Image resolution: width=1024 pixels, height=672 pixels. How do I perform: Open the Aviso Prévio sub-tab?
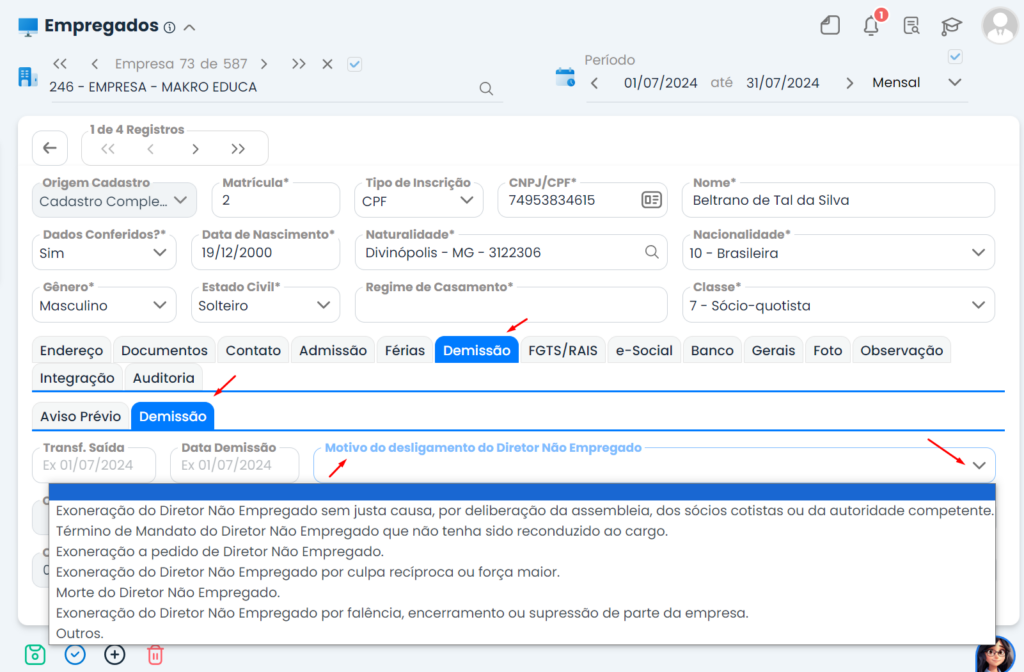click(80, 416)
